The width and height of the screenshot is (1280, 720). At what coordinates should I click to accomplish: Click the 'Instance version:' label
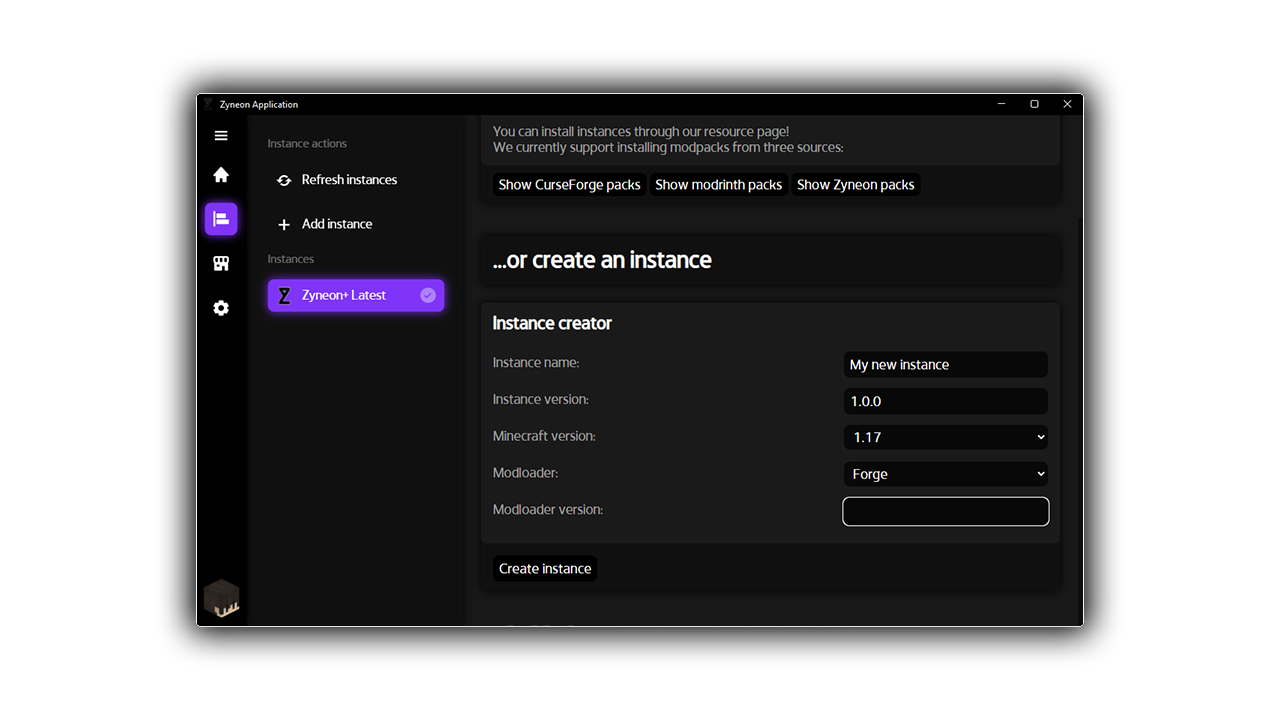pyautogui.click(x=541, y=399)
